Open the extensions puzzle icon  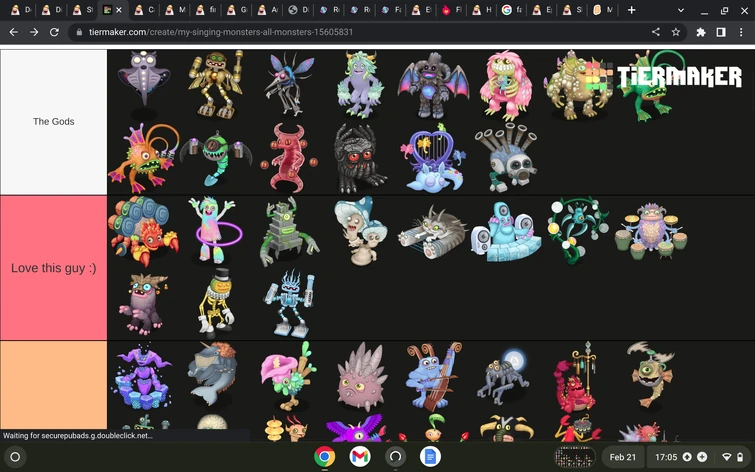pyautogui.click(x=701, y=32)
